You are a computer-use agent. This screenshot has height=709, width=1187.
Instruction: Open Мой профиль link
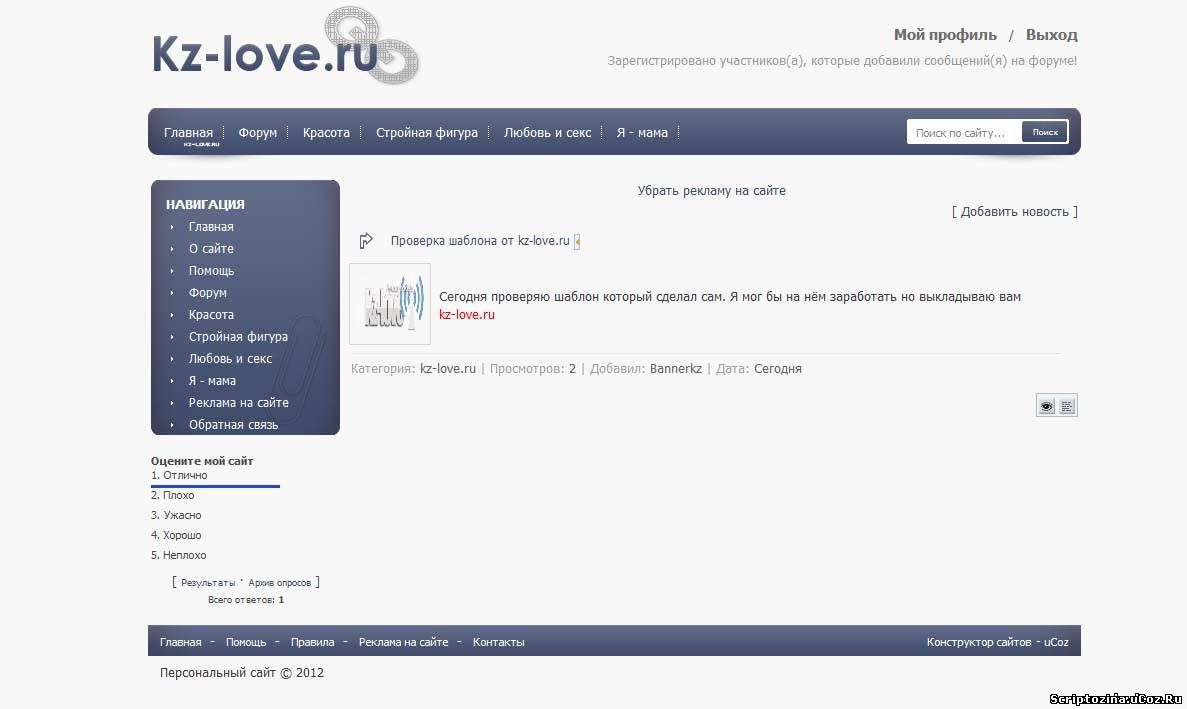pos(945,35)
